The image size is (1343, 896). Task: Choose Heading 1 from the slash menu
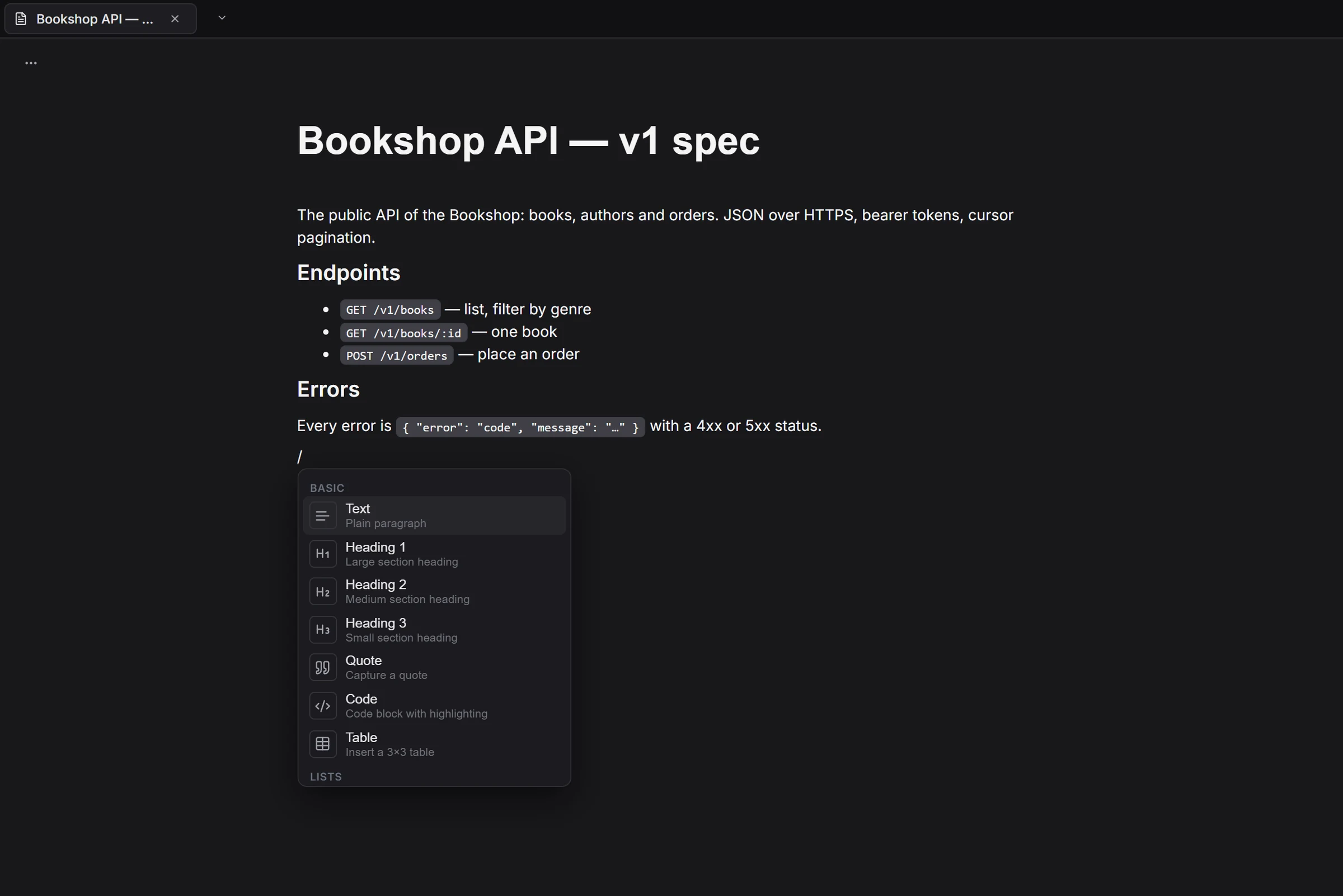434,554
